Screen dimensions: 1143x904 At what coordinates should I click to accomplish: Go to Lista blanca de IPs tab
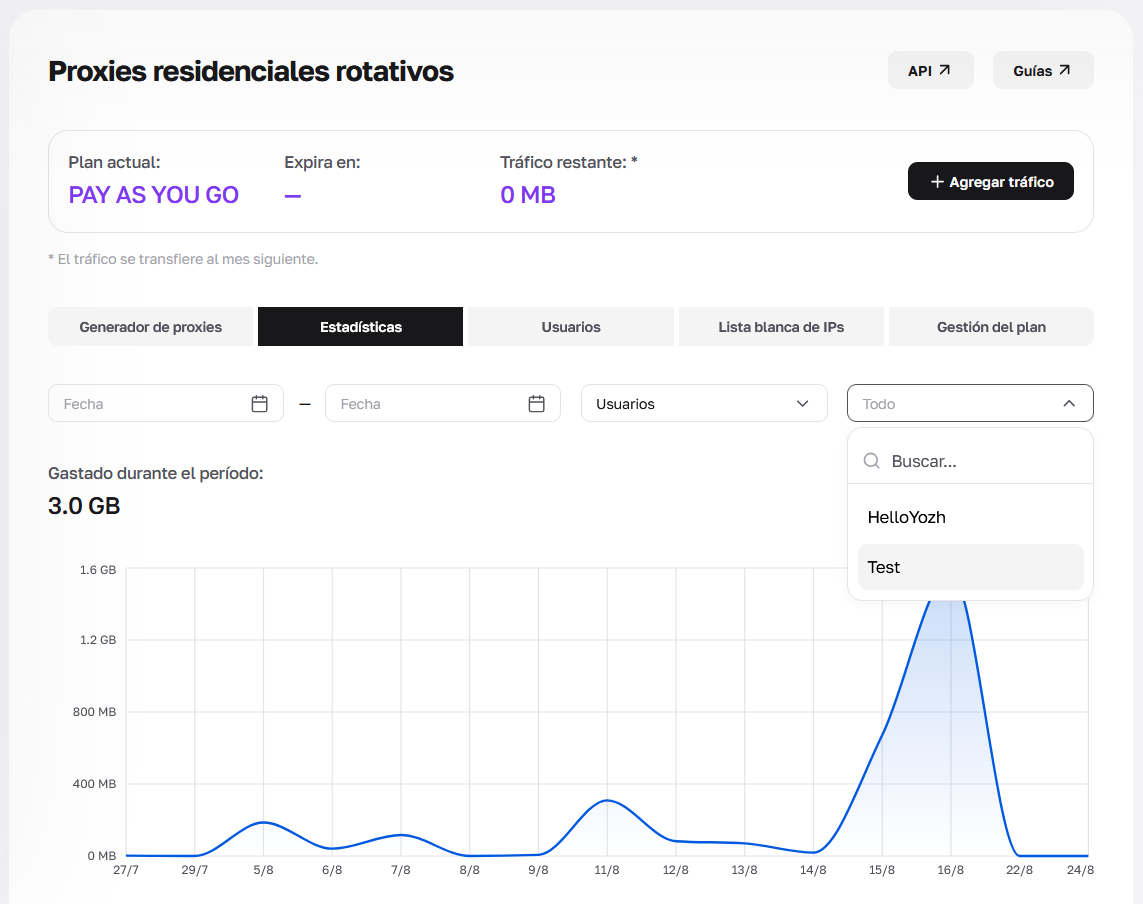pyautogui.click(x=781, y=327)
